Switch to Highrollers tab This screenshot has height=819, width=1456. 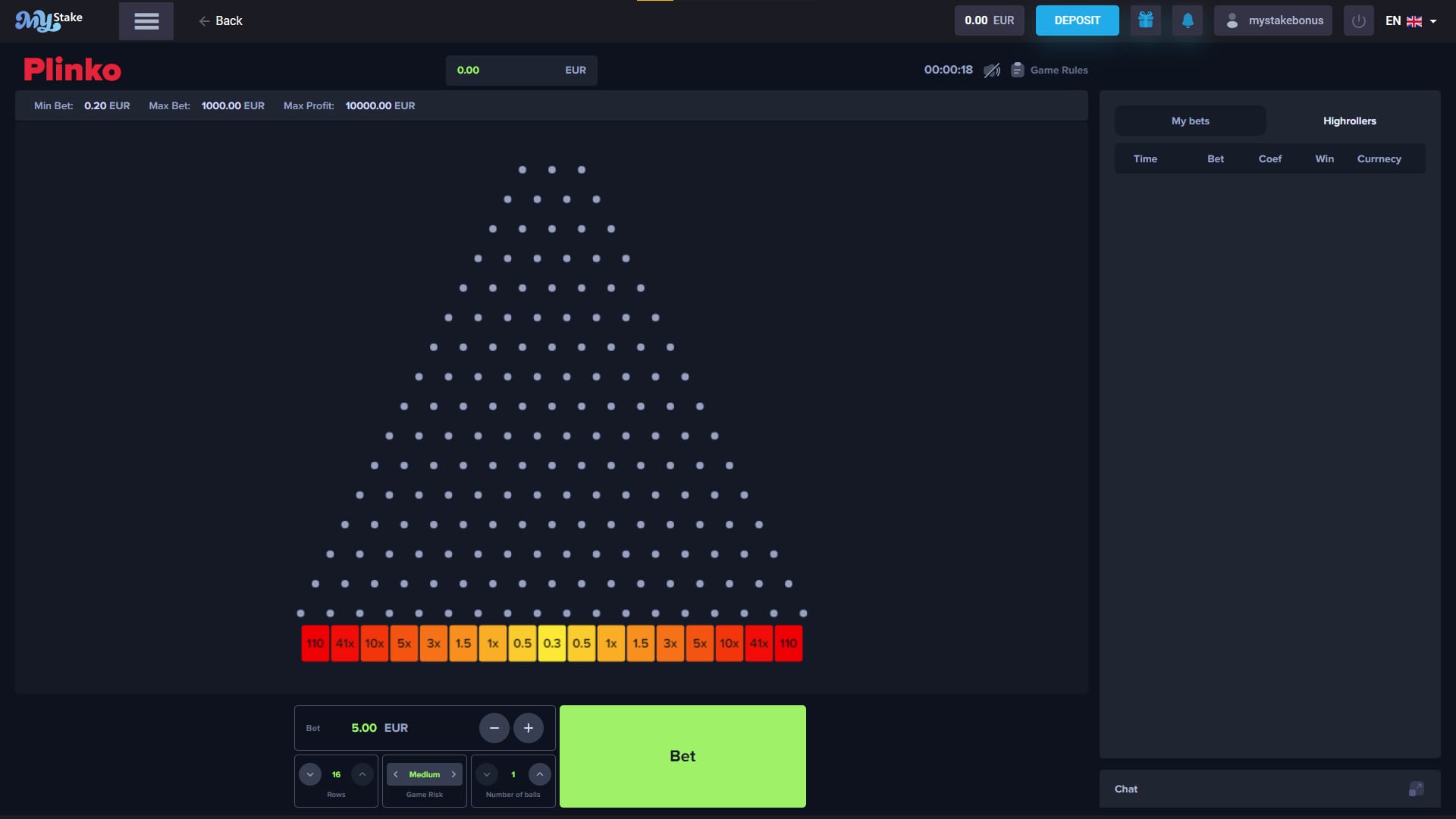(x=1350, y=121)
